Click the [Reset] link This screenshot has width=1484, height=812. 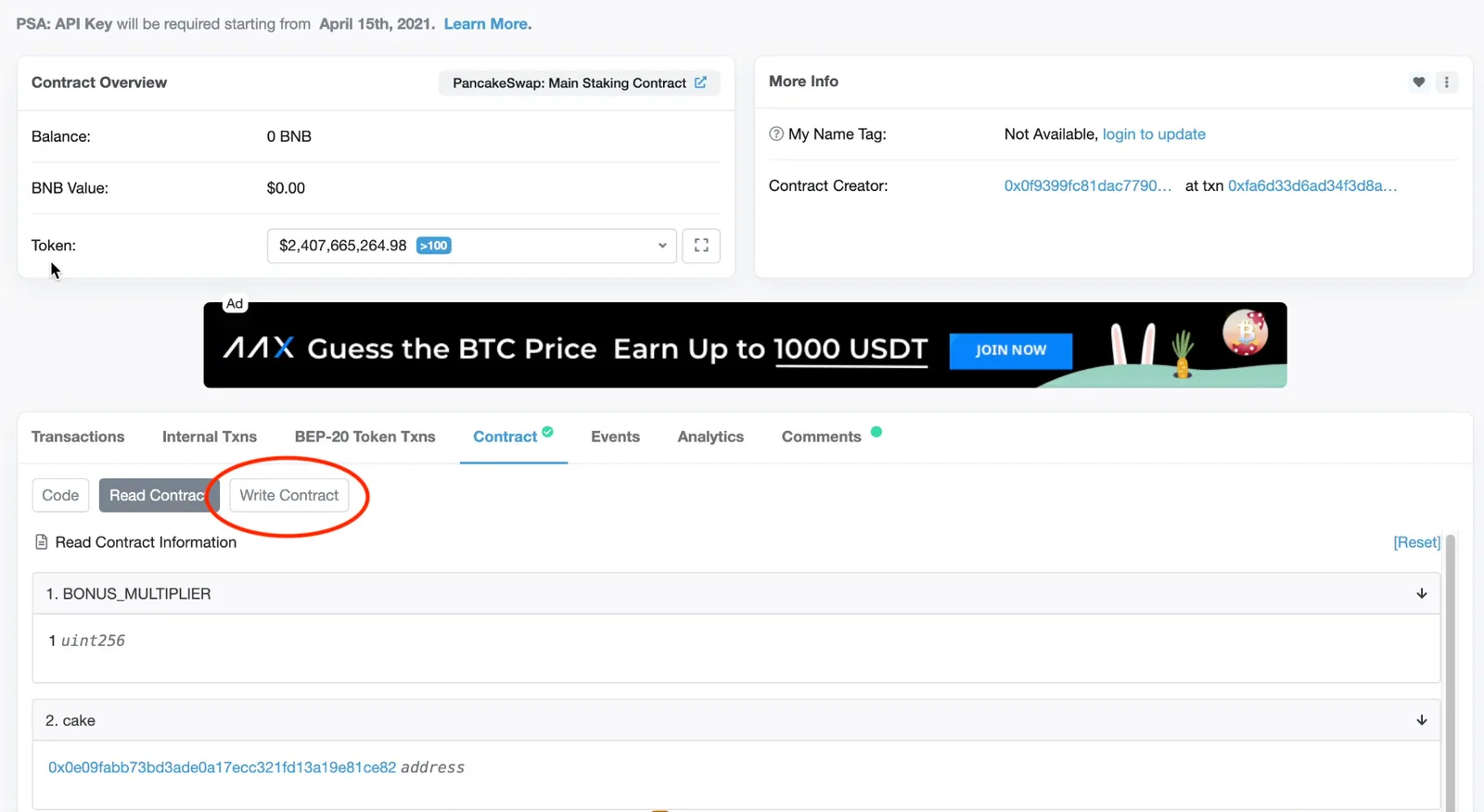[x=1416, y=542]
